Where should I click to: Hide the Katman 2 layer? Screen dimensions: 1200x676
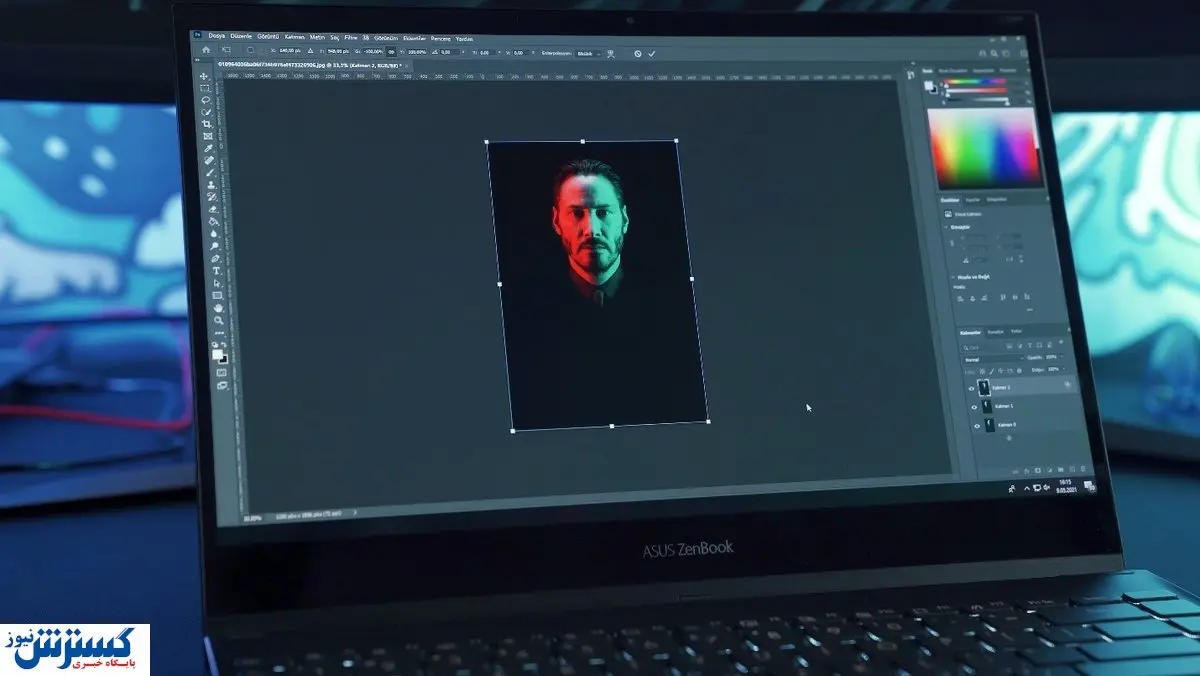pyautogui.click(x=970, y=388)
